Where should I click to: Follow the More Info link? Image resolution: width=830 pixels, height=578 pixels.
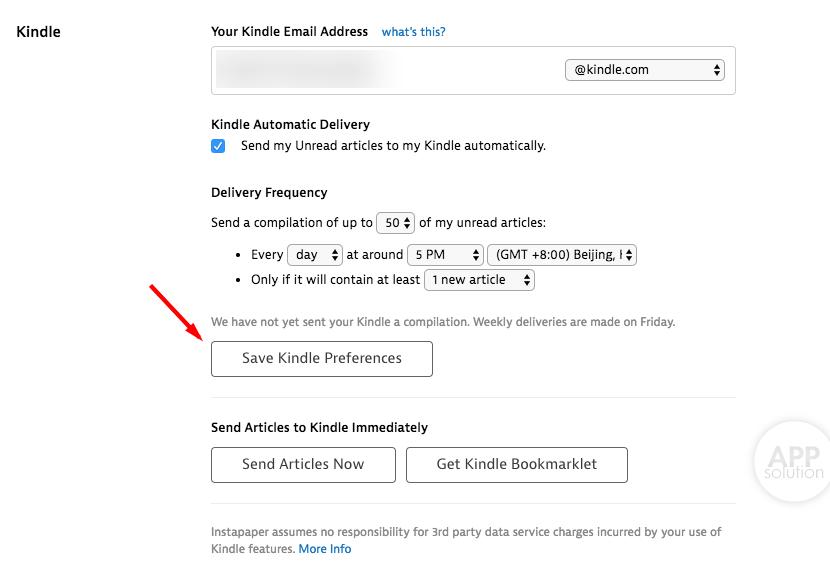pyautogui.click(x=325, y=549)
